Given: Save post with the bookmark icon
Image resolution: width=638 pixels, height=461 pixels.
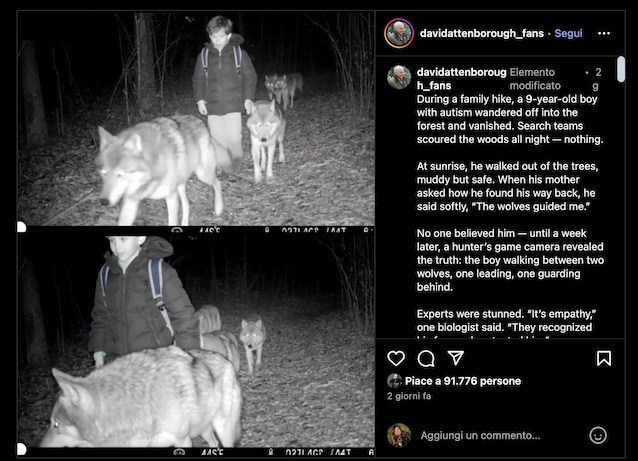Looking at the screenshot, I should [x=604, y=358].
